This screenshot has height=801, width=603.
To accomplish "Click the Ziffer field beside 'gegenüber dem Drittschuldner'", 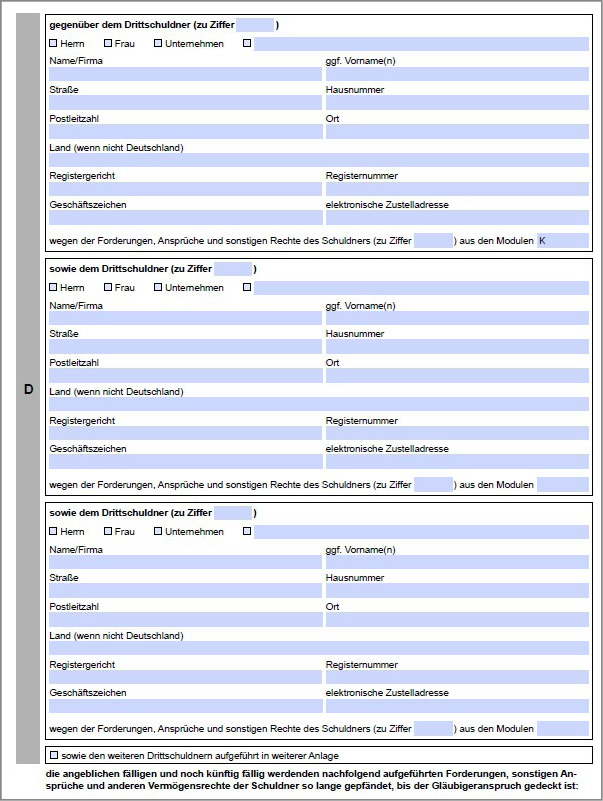I will tap(255, 25).
